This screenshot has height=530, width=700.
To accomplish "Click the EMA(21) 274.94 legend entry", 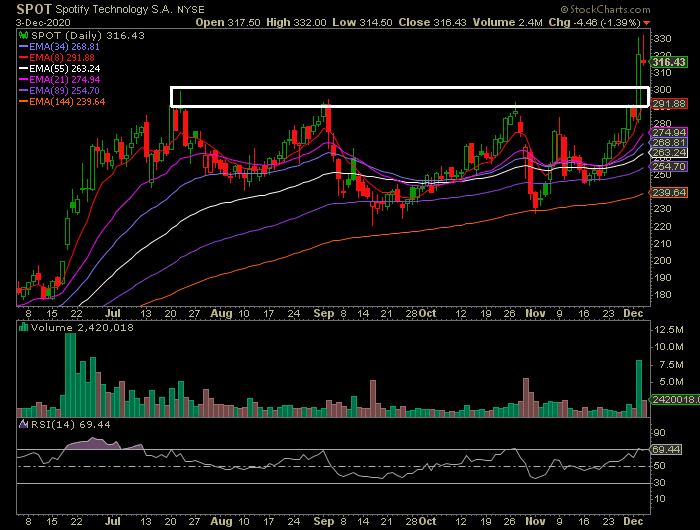I will coord(65,79).
